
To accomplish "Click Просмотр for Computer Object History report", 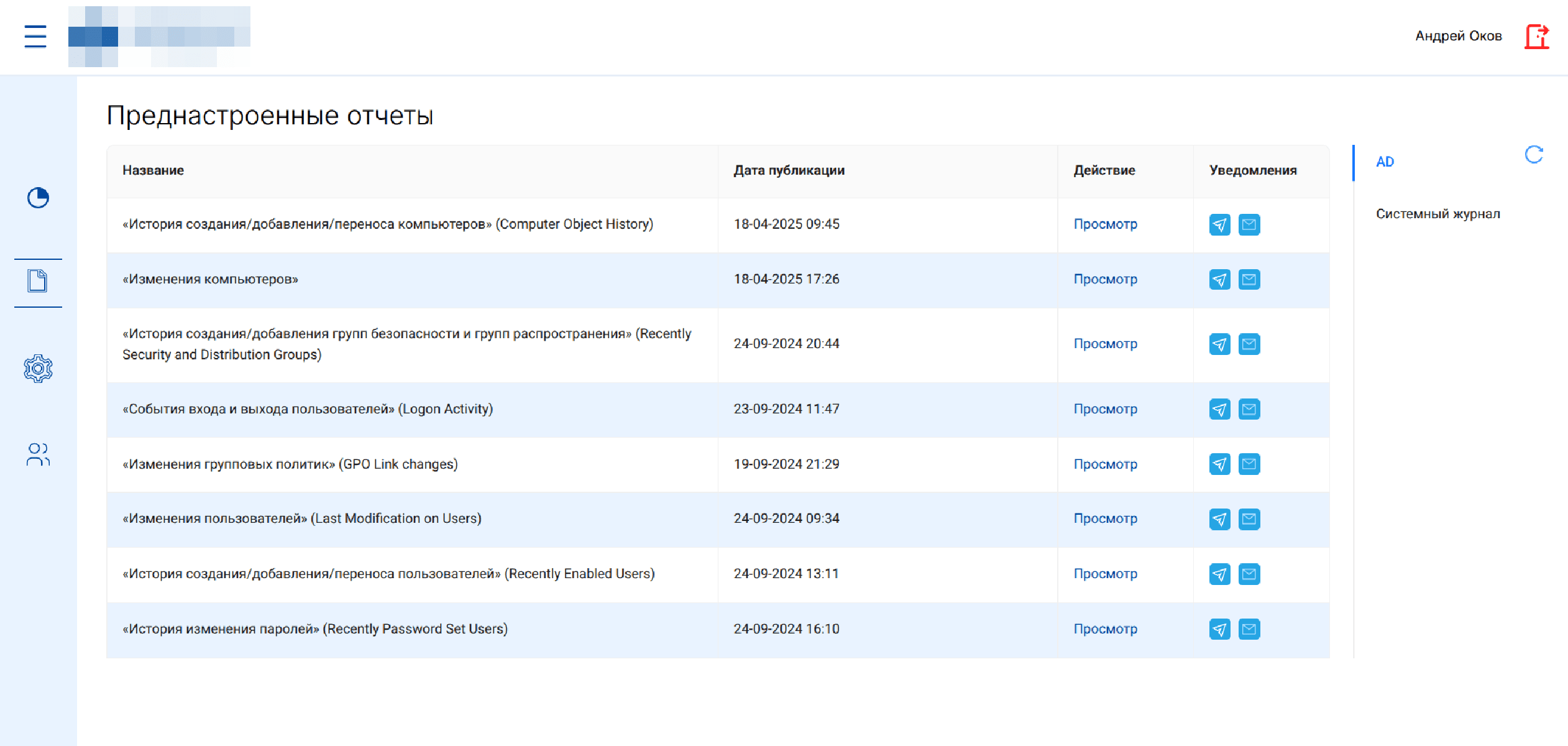I will tap(1105, 224).
